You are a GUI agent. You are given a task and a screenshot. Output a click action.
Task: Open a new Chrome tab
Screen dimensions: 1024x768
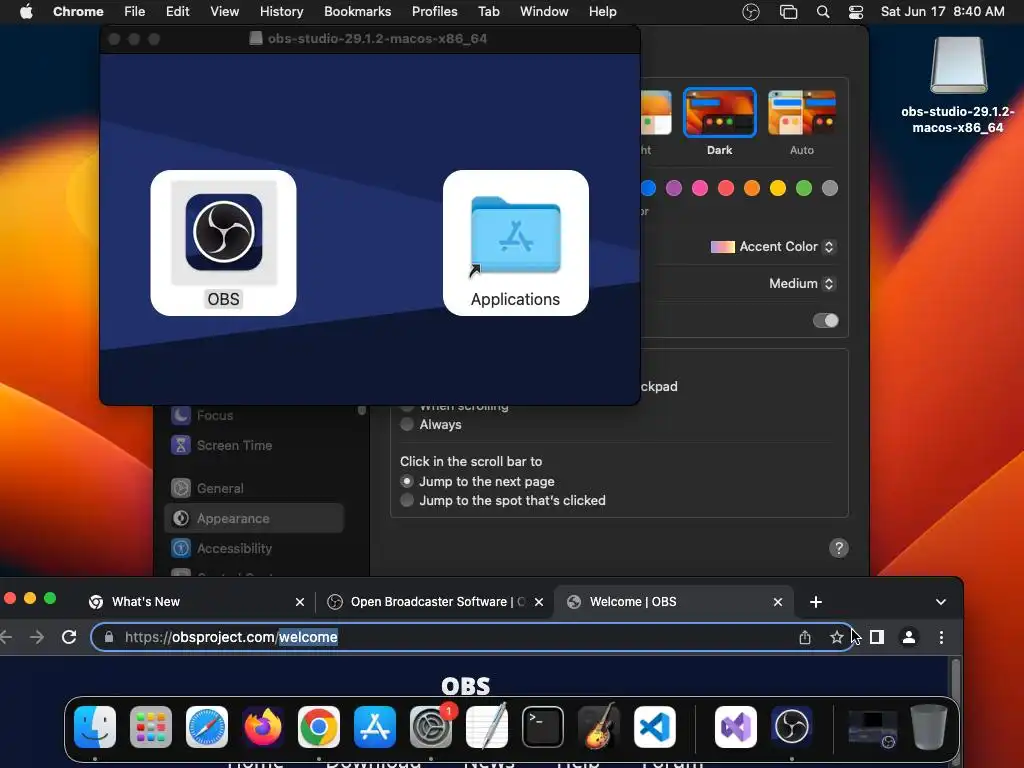(x=816, y=601)
